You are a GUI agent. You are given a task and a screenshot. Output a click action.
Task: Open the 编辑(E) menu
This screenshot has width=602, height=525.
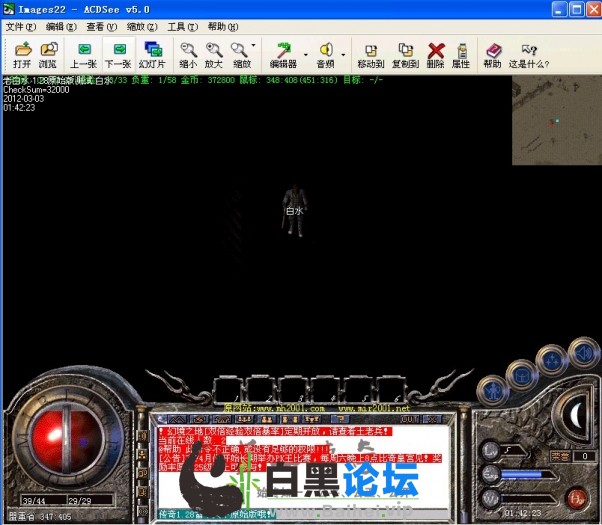[61, 27]
